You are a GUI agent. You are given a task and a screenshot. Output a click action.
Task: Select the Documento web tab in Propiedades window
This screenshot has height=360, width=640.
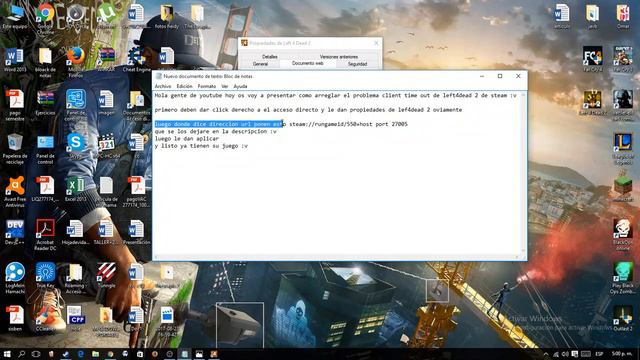point(308,63)
